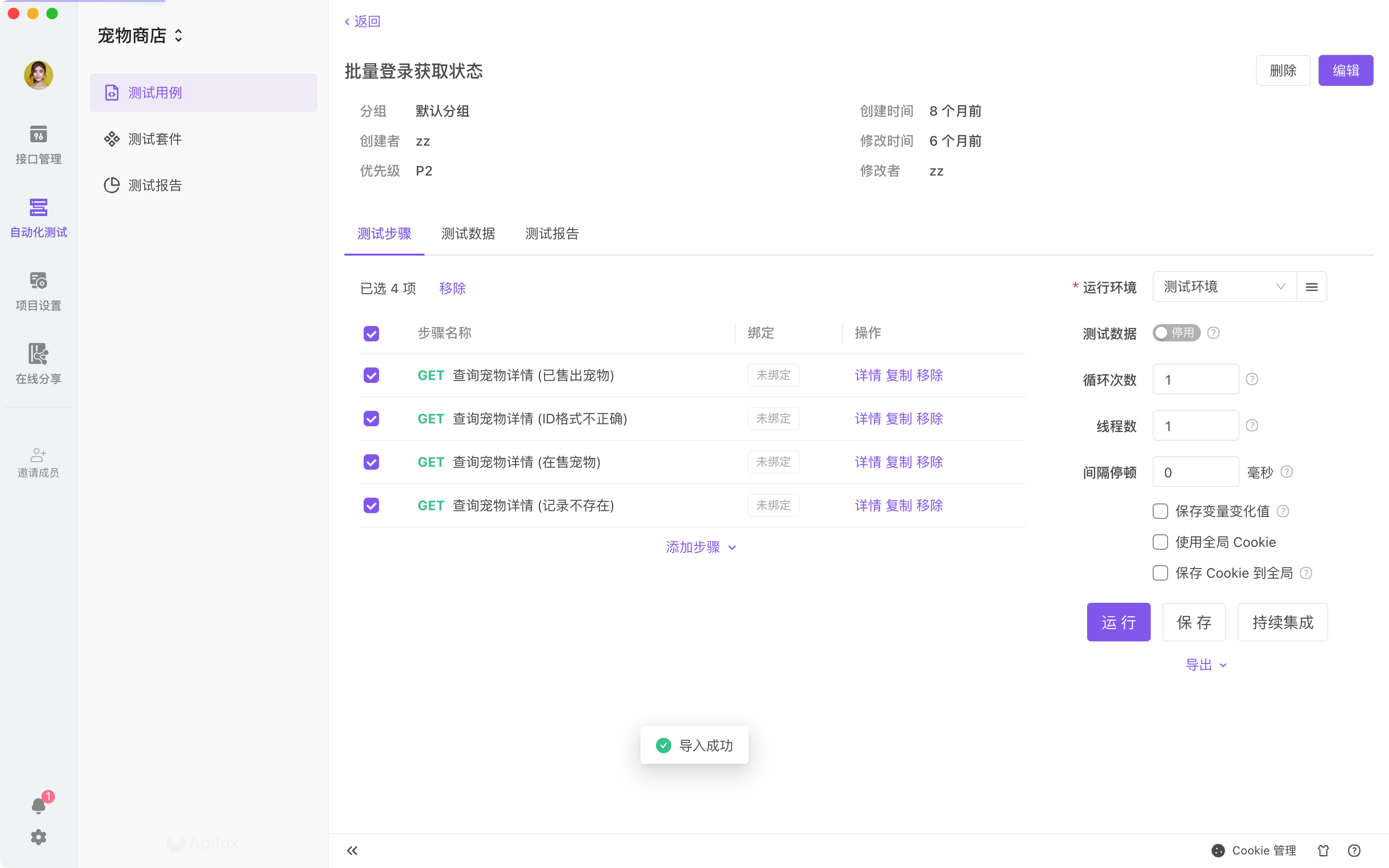
Task: Enable 保存变量变化值 checkbox
Action: click(x=1160, y=511)
